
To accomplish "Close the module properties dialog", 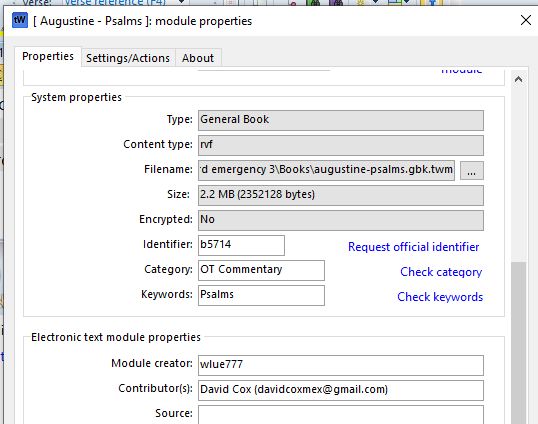I will click(x=526, y=20).
